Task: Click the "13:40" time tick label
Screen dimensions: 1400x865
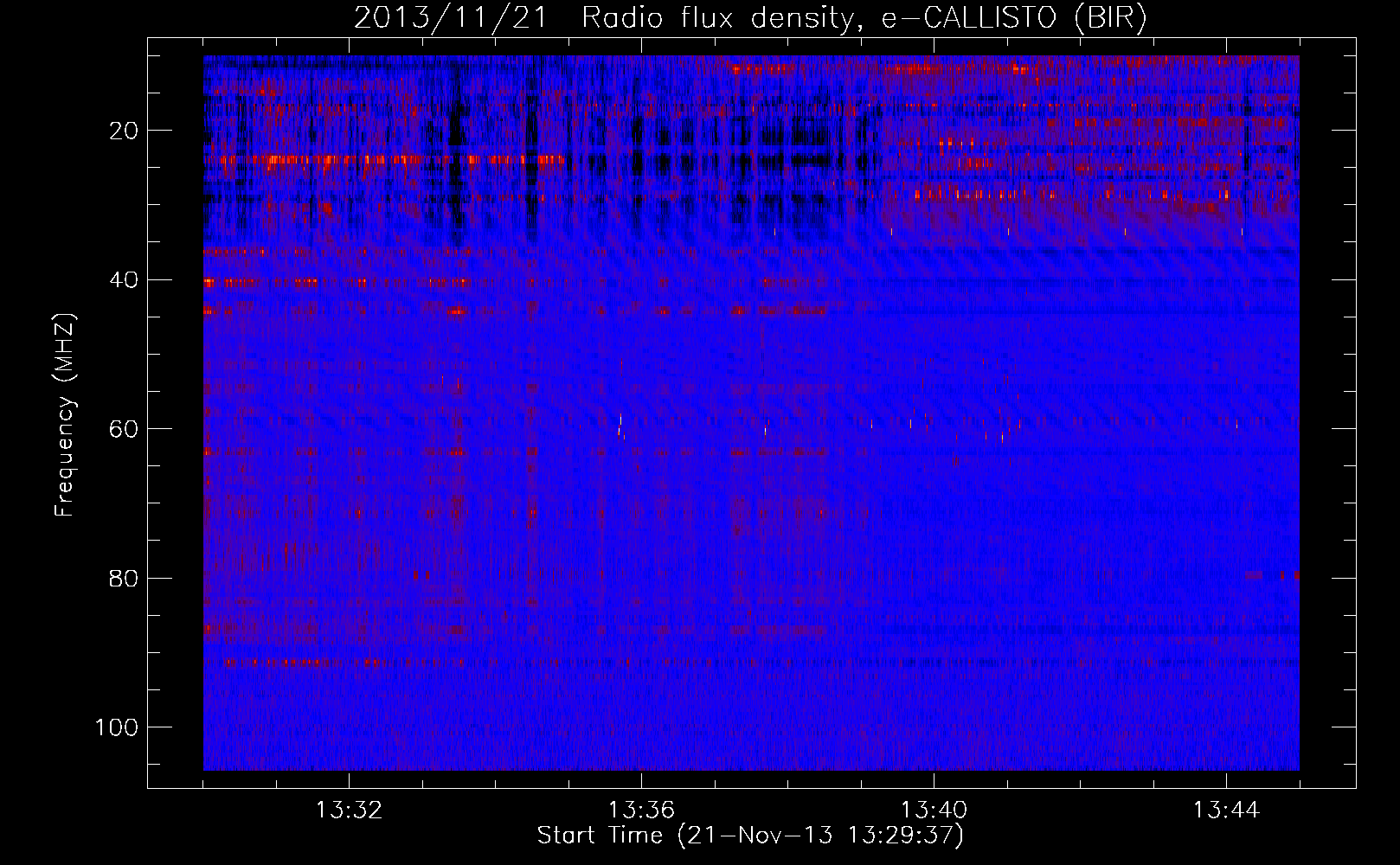Action: [x=934, y=811]
